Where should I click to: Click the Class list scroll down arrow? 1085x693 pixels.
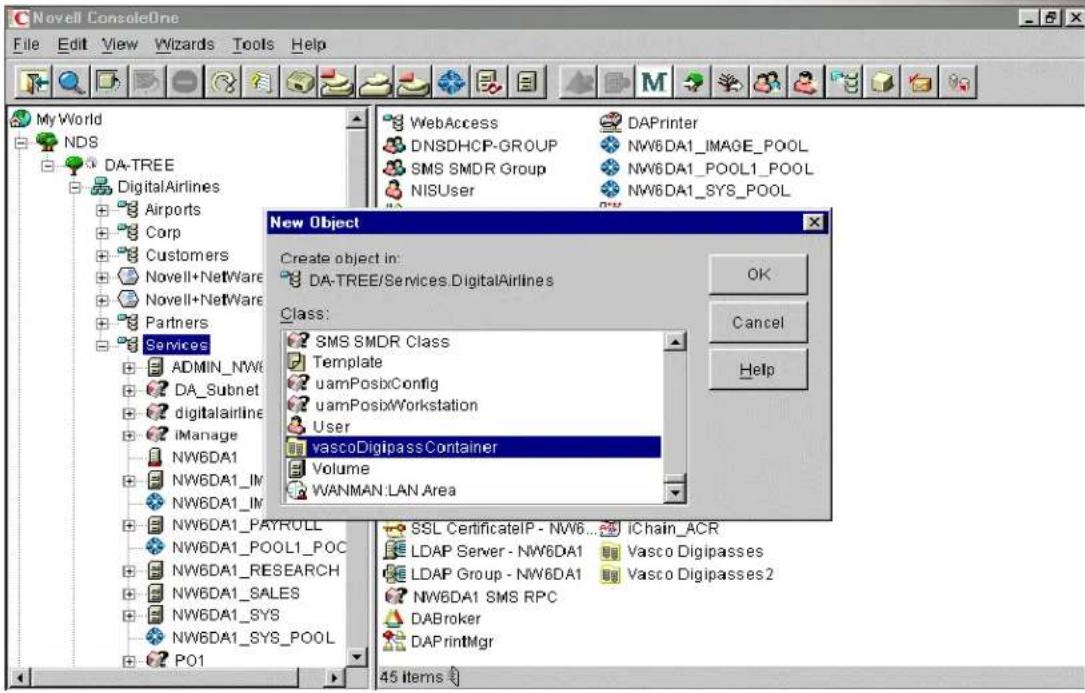674,492
